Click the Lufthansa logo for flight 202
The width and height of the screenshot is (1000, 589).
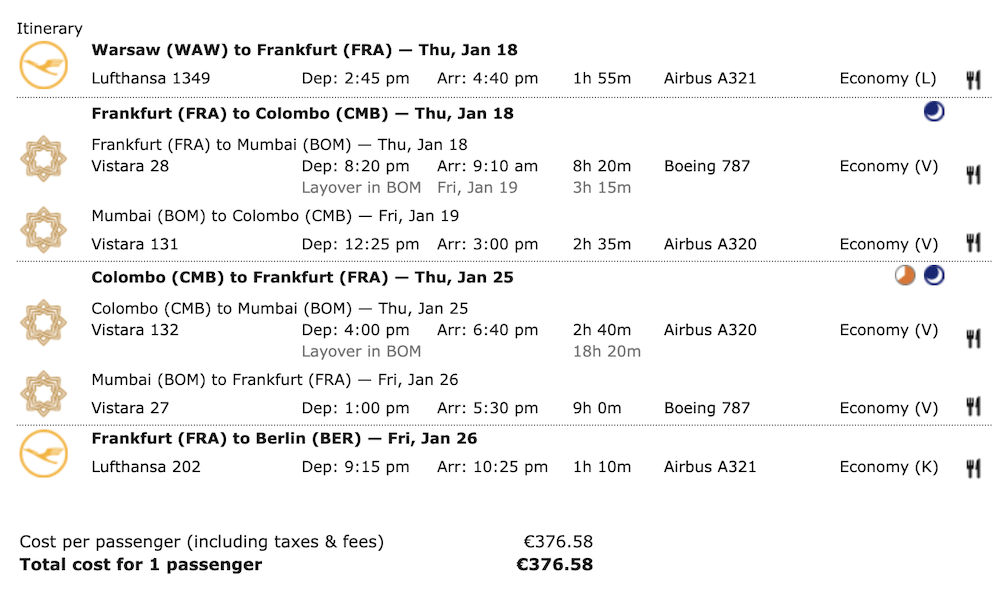coord(43,454)
